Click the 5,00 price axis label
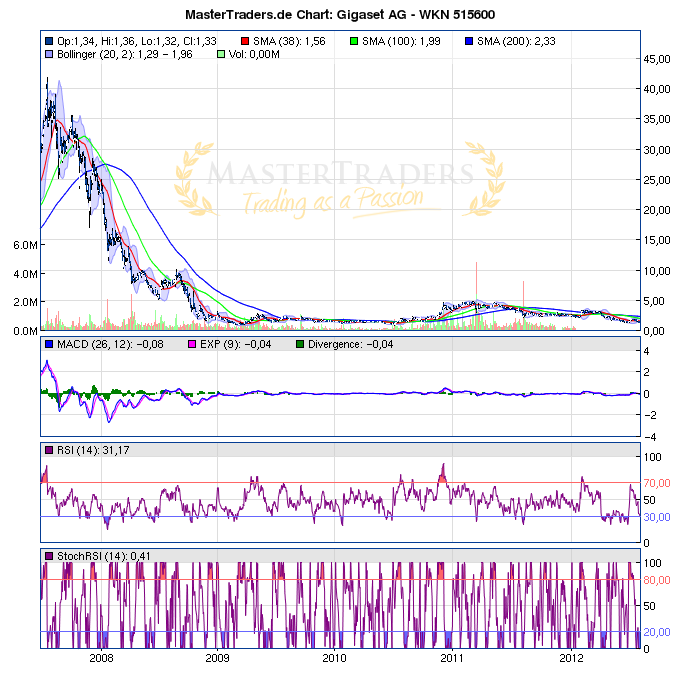680x684 pixels. coord(654,301)
